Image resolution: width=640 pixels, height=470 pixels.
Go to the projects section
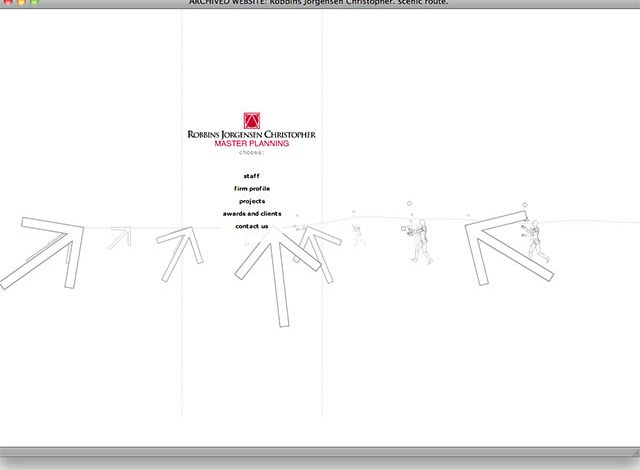coord(252,201)
